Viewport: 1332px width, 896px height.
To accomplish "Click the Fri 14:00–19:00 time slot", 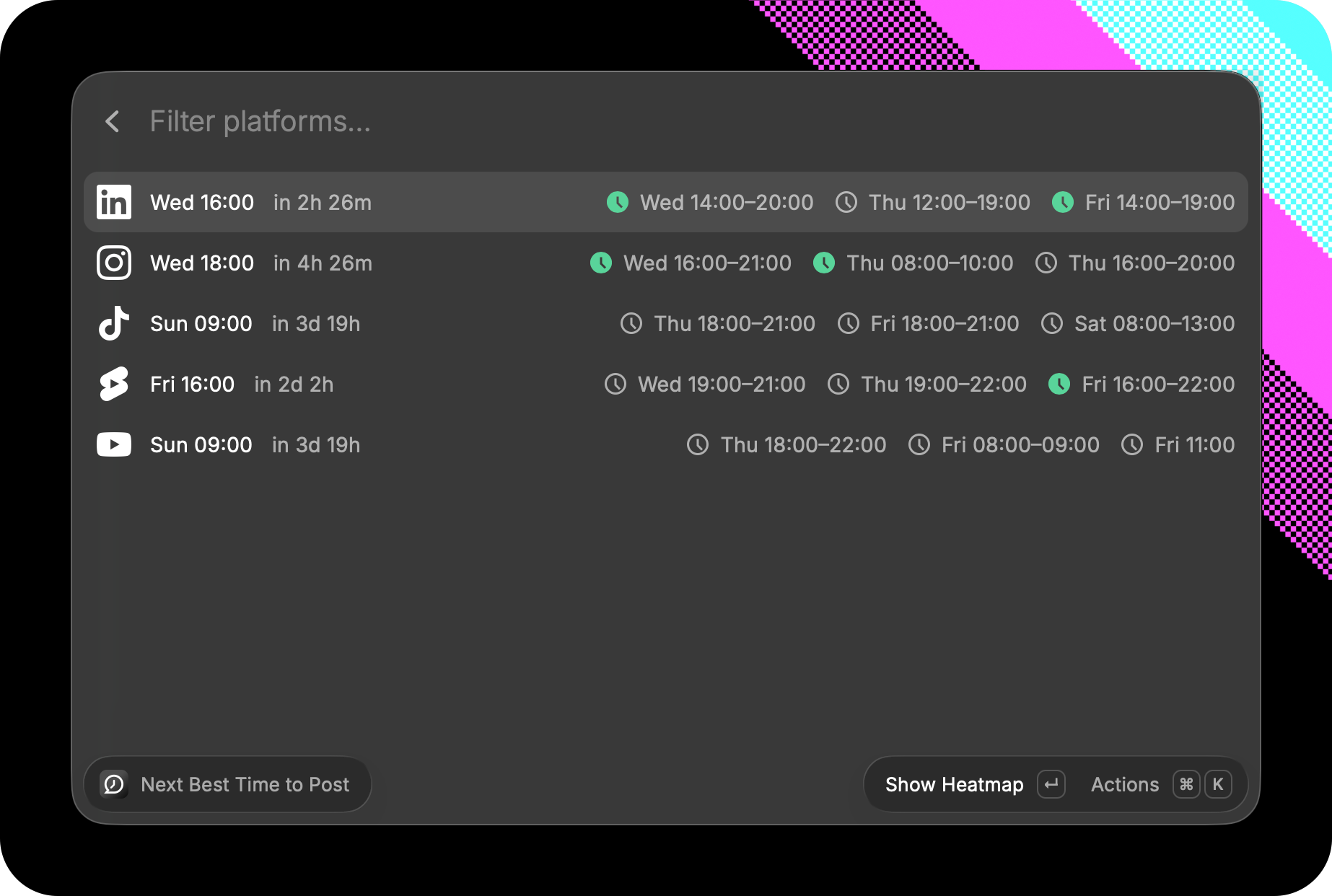I will pos(1160,203).
